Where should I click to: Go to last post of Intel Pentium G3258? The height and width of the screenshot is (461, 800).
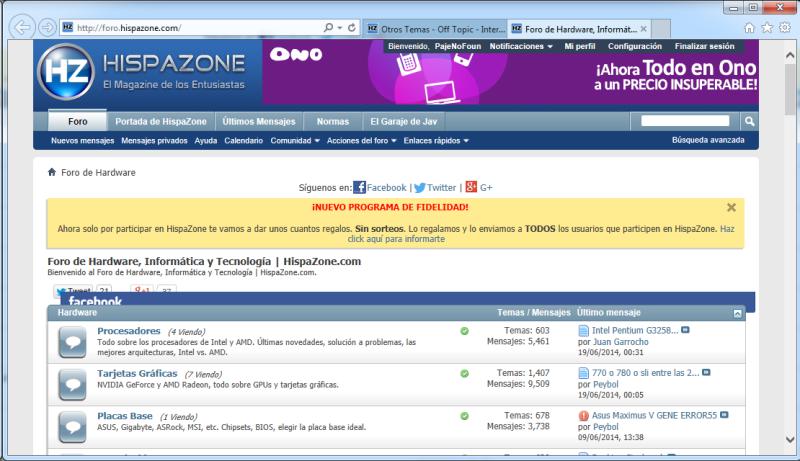[685, 330]
